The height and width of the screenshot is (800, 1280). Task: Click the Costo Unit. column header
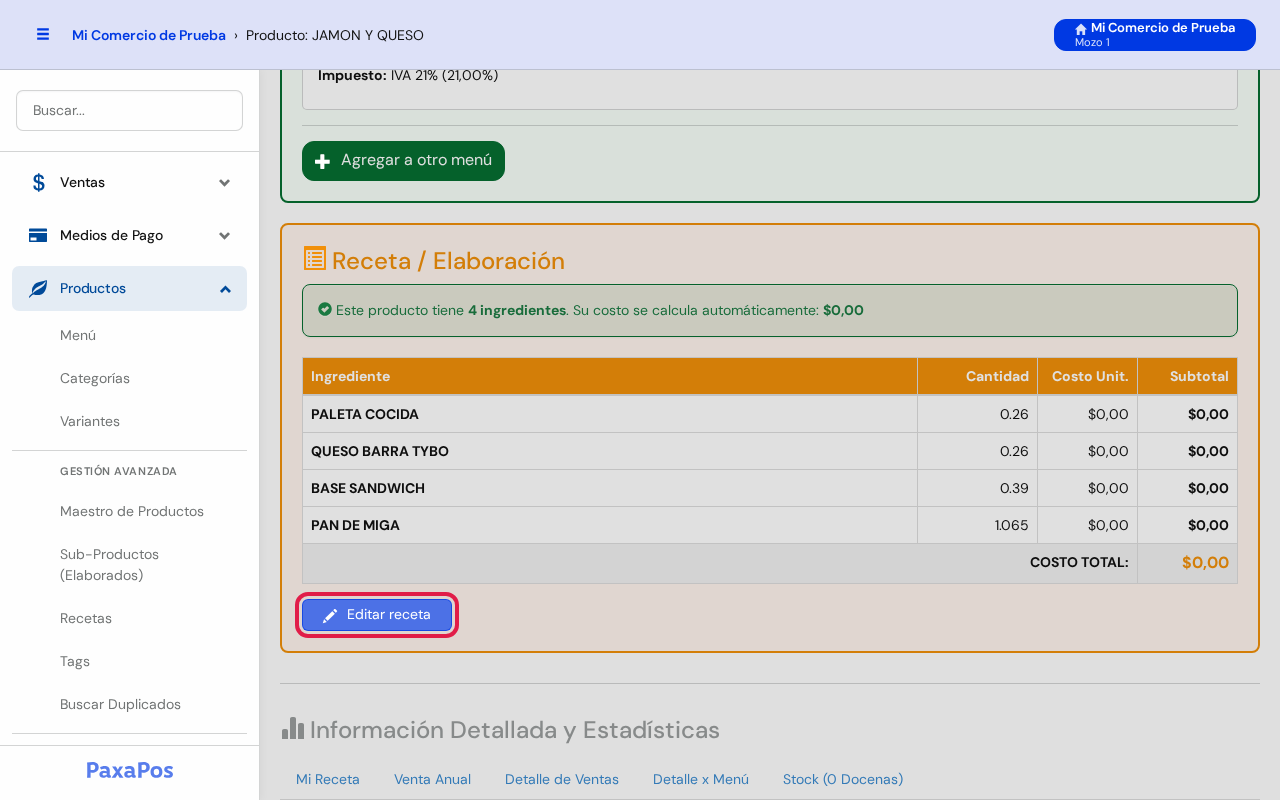coord(1088,376)
